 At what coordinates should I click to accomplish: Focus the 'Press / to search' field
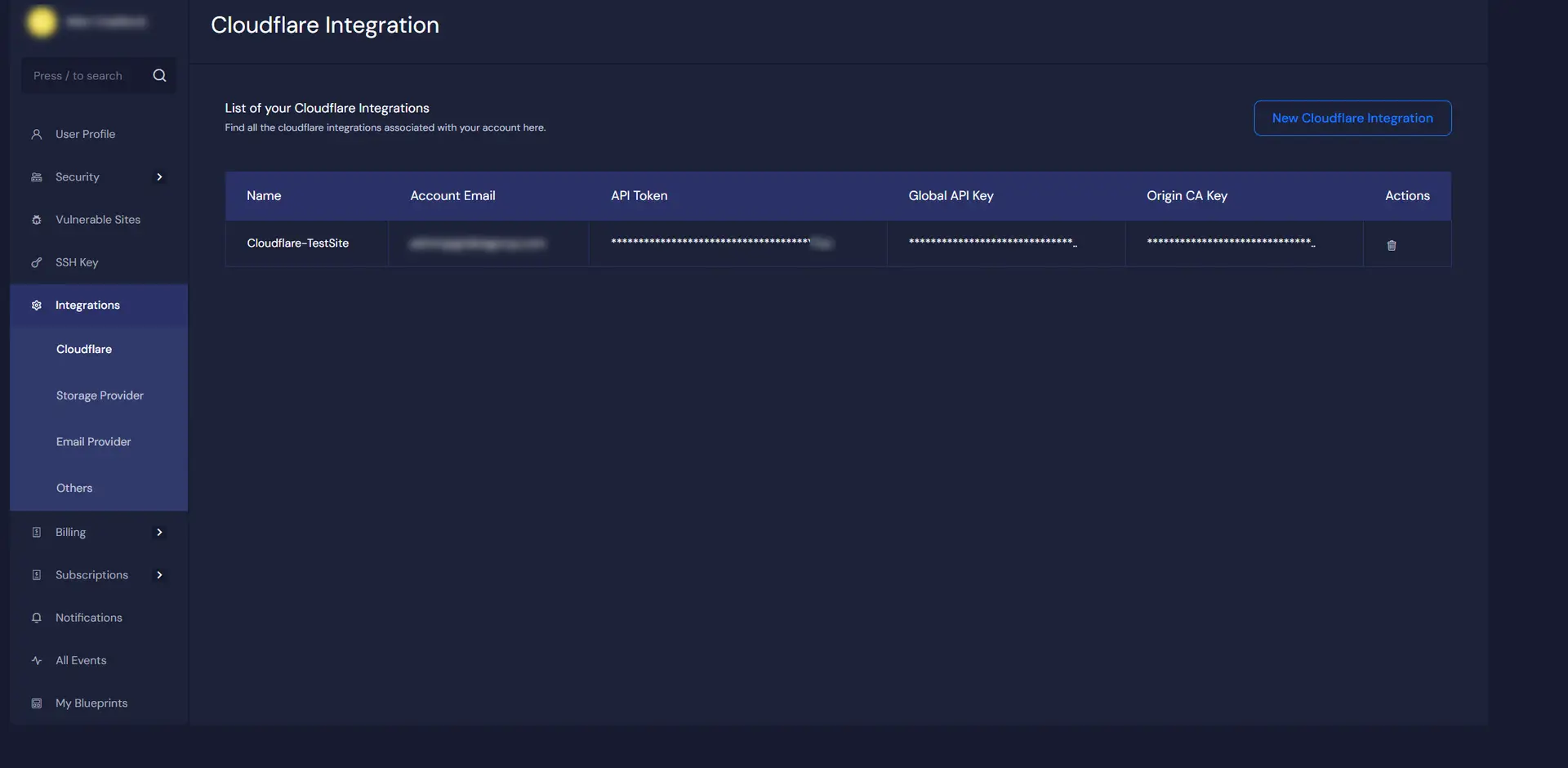(99, 75)
